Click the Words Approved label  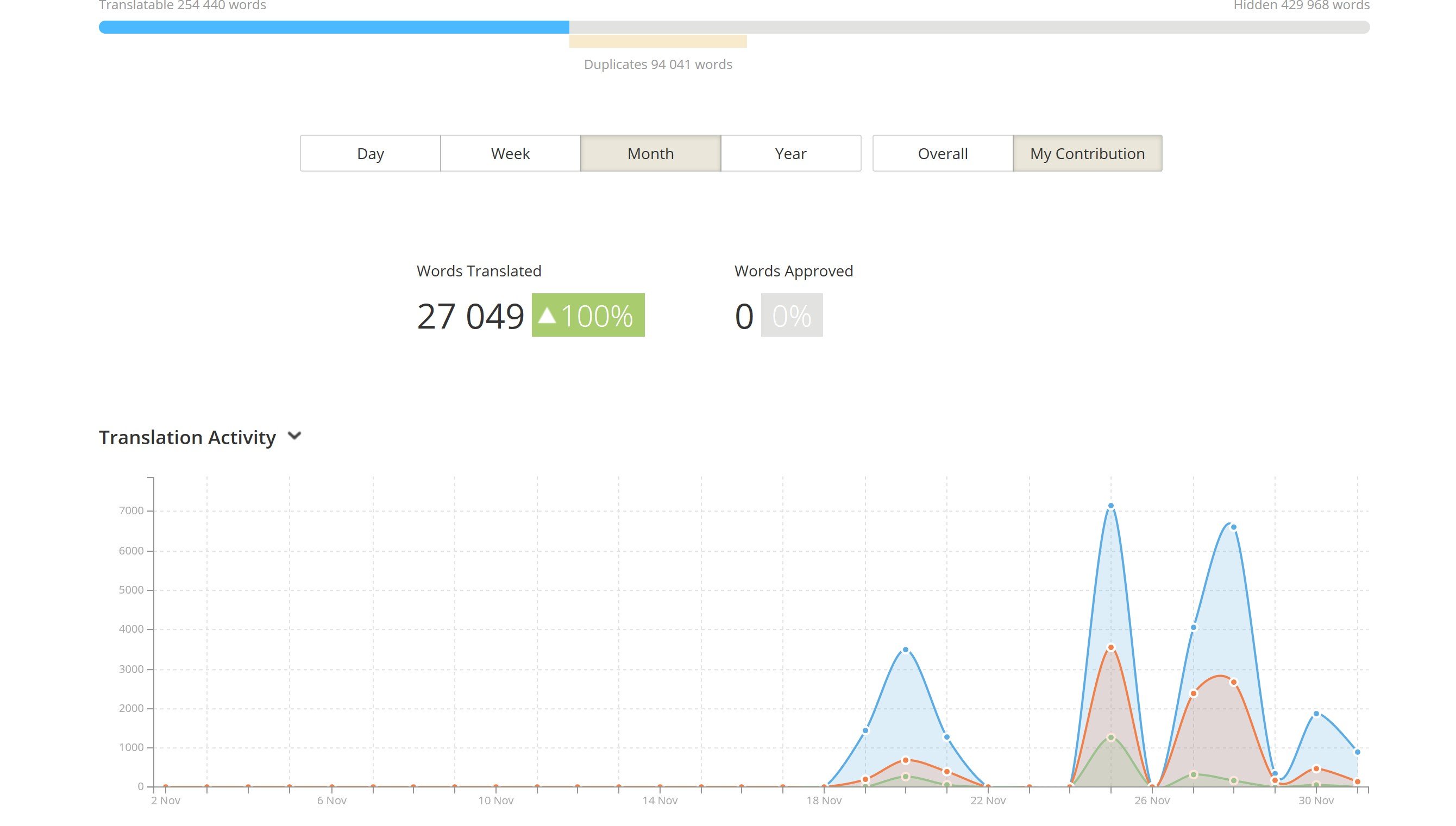click(793, 271)
